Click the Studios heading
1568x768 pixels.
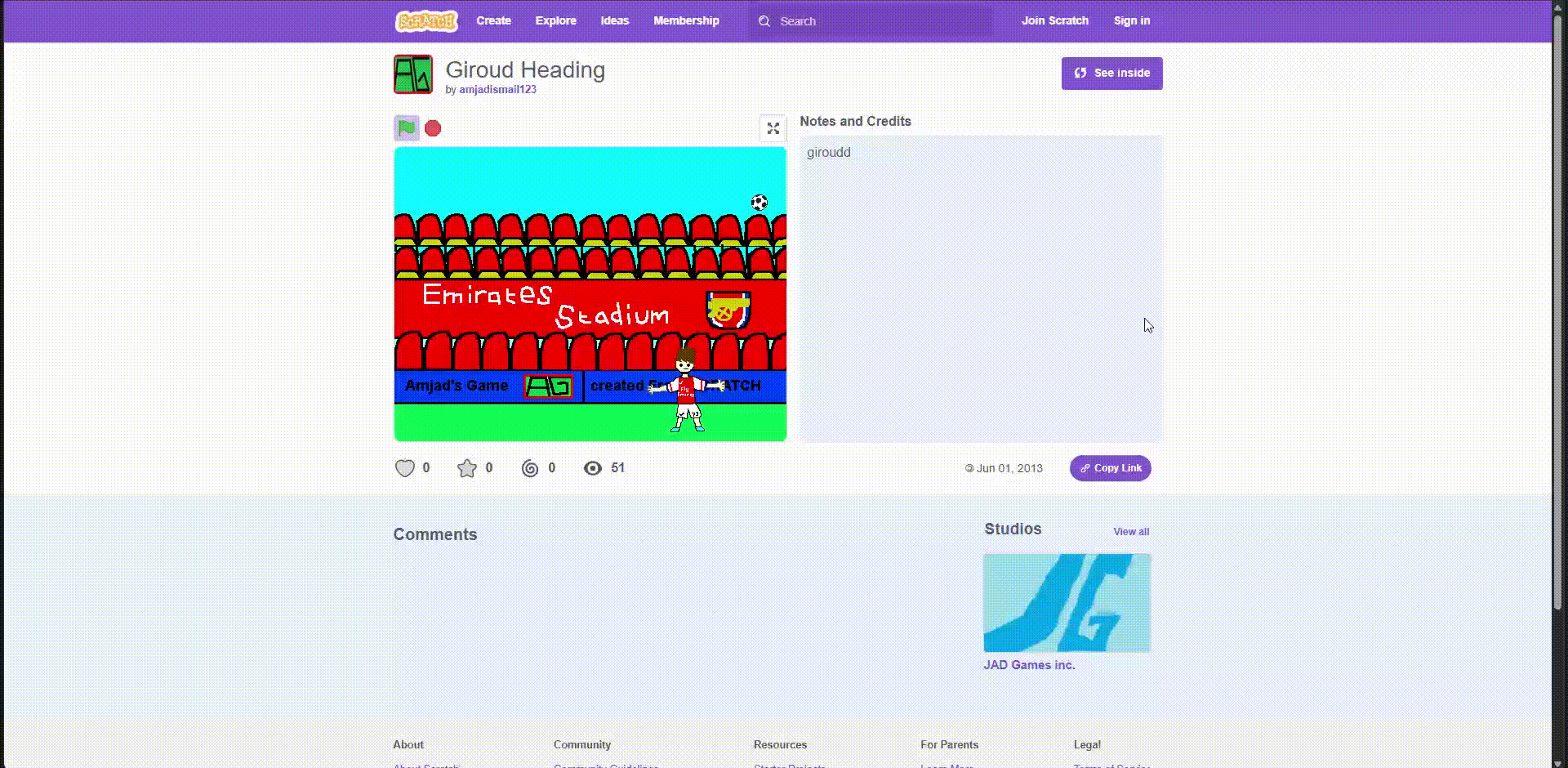coord(1013,529)
